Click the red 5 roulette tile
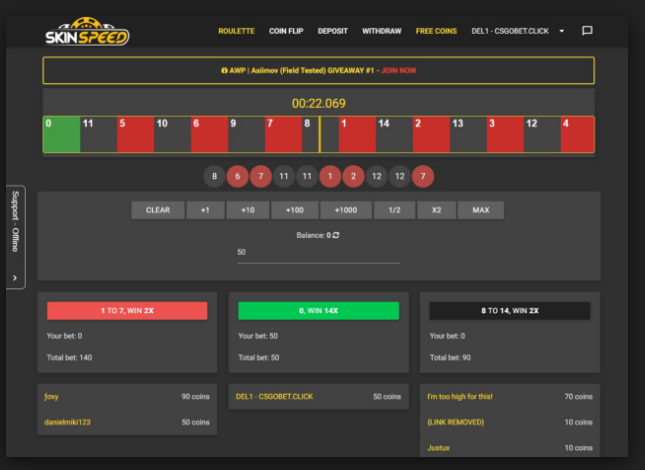This screenshot has width=645, height=470. [135, 134]
